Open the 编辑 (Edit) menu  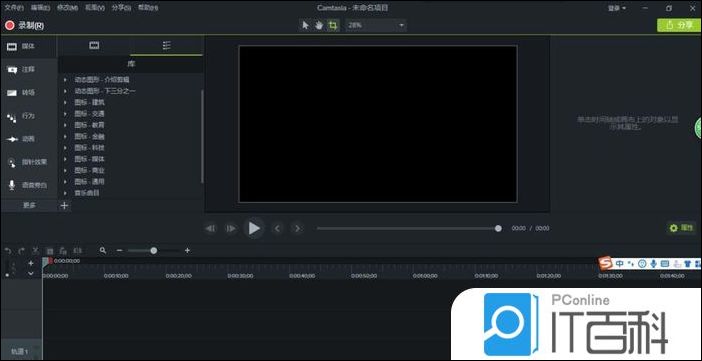[x=41, y=8]
